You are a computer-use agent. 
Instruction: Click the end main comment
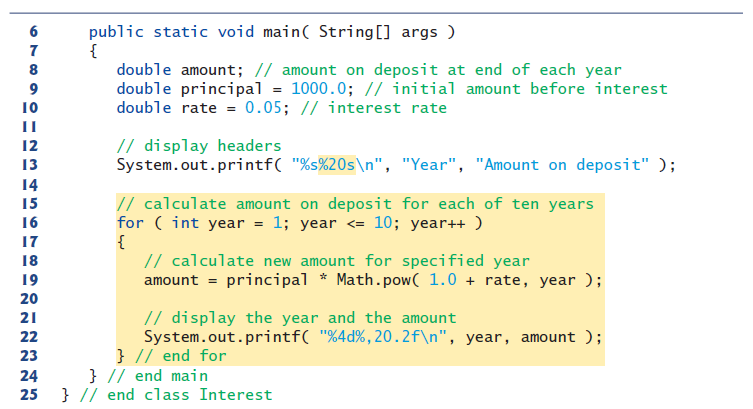coord(158,376)
